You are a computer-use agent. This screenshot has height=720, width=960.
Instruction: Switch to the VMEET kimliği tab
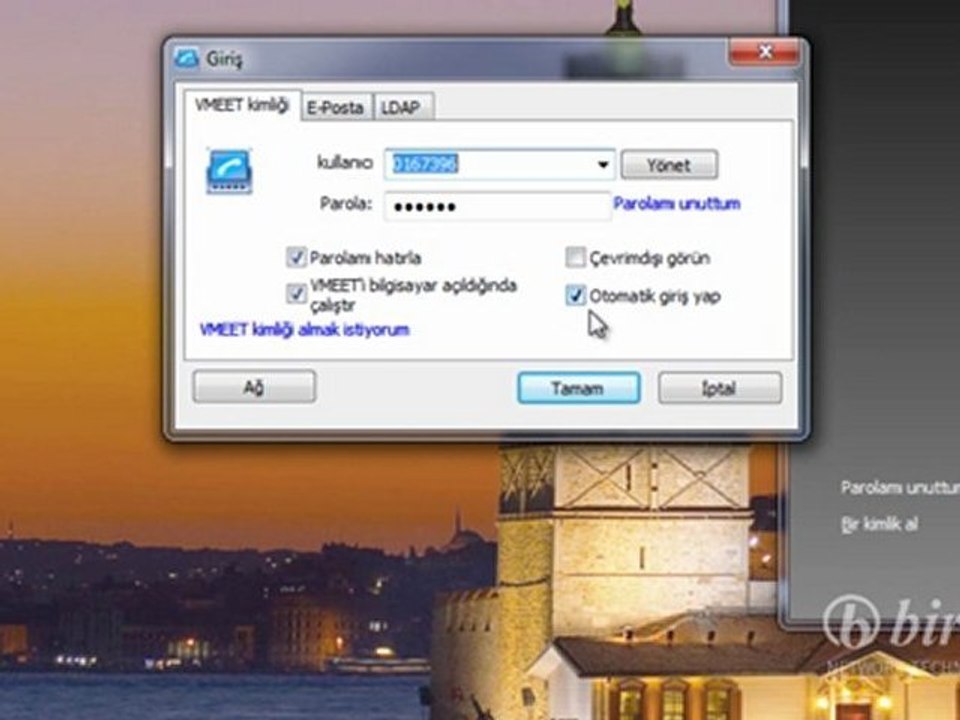click(x=242, y=105)
